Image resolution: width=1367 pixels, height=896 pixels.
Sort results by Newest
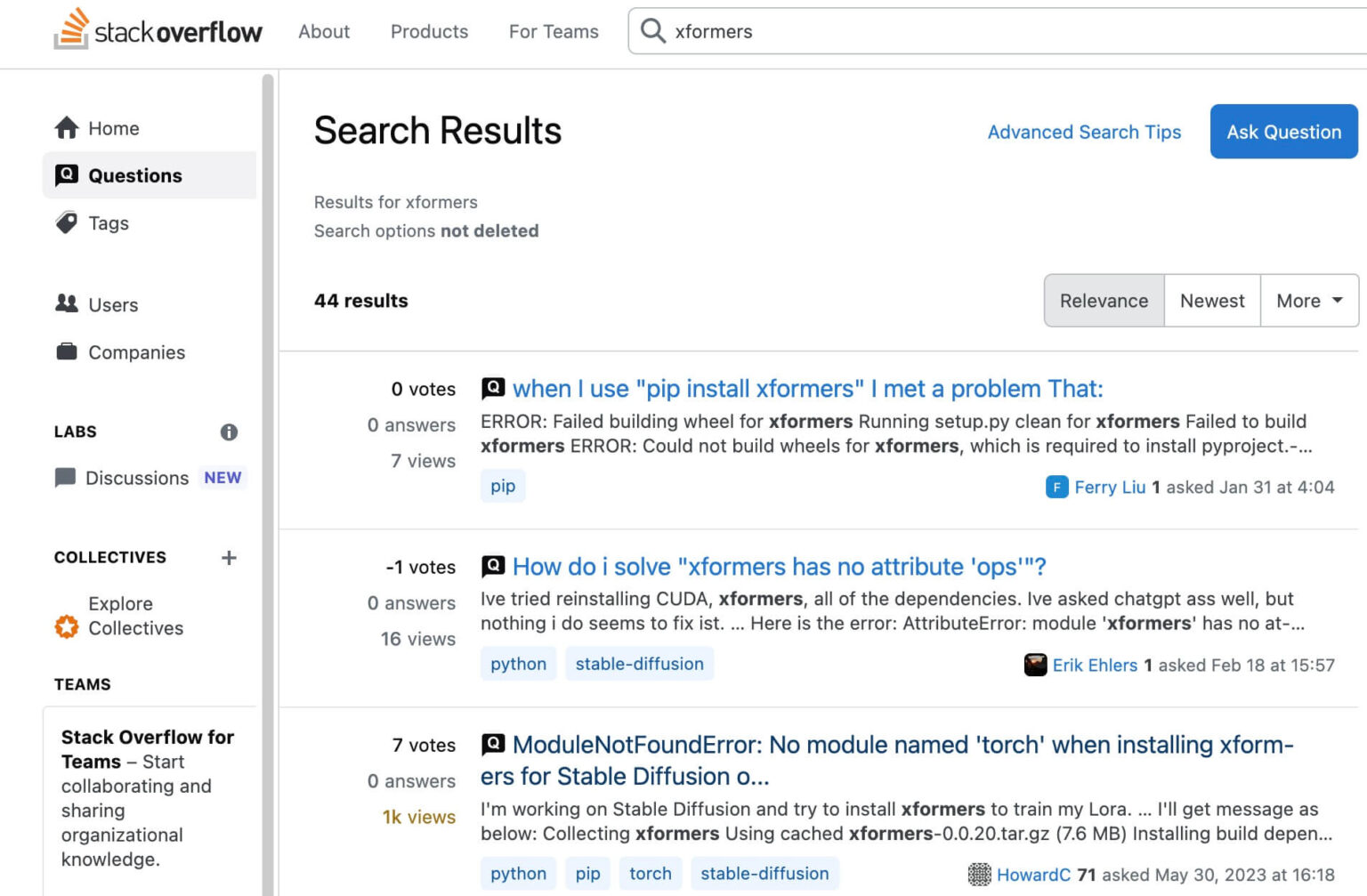point(1211,301)
